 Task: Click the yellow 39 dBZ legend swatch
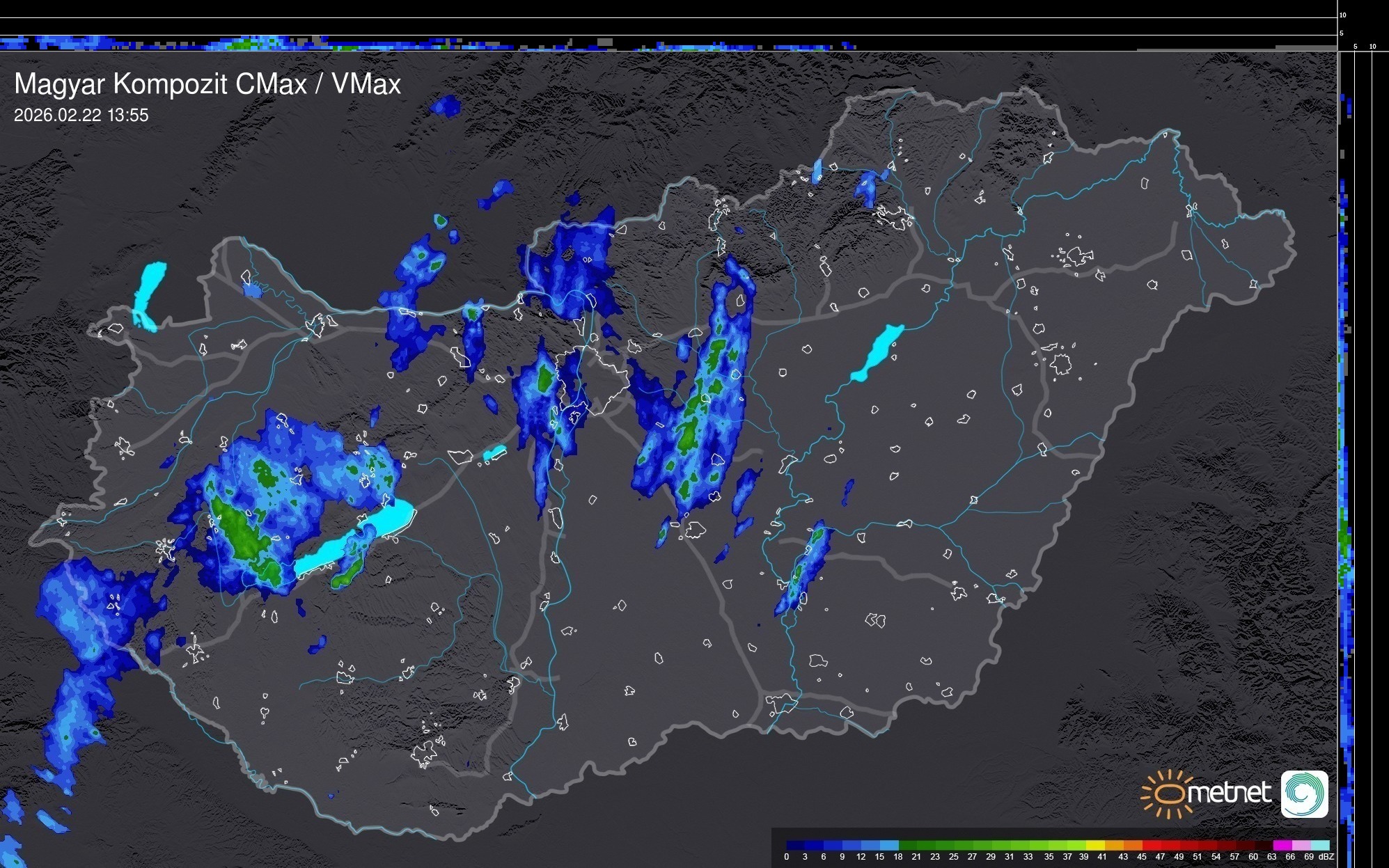pyautogui.click(x=1095, y=845)
